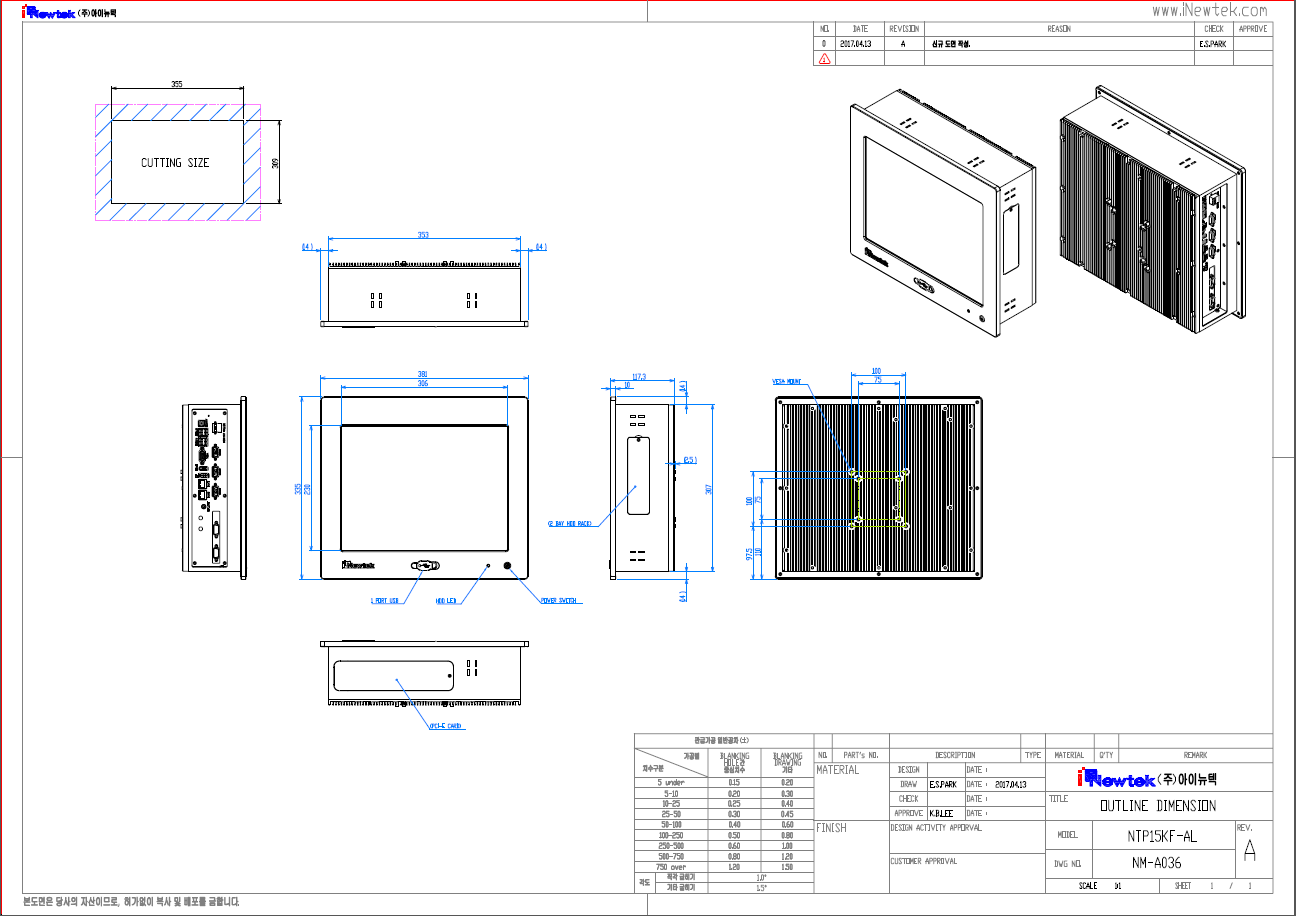The width and height of the screenshot is (1296, 916).
Task: Select the bottom view with PCI-E card slot
Action: click(424, 675)
